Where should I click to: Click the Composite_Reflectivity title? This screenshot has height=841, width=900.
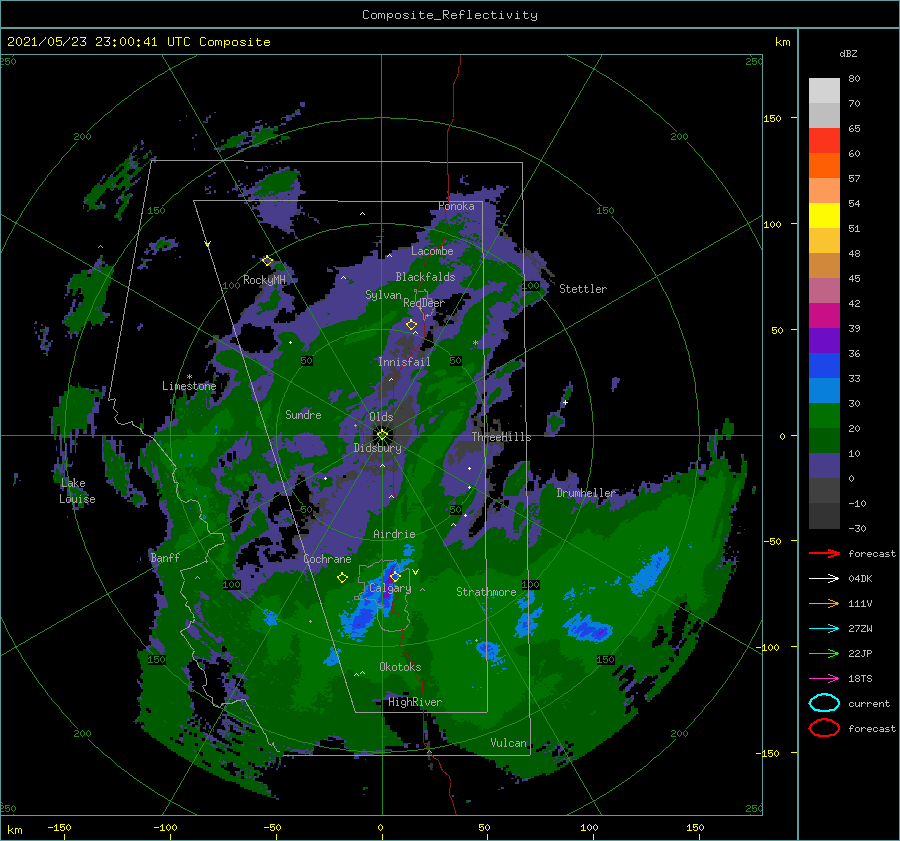click(x=450, y=15)
